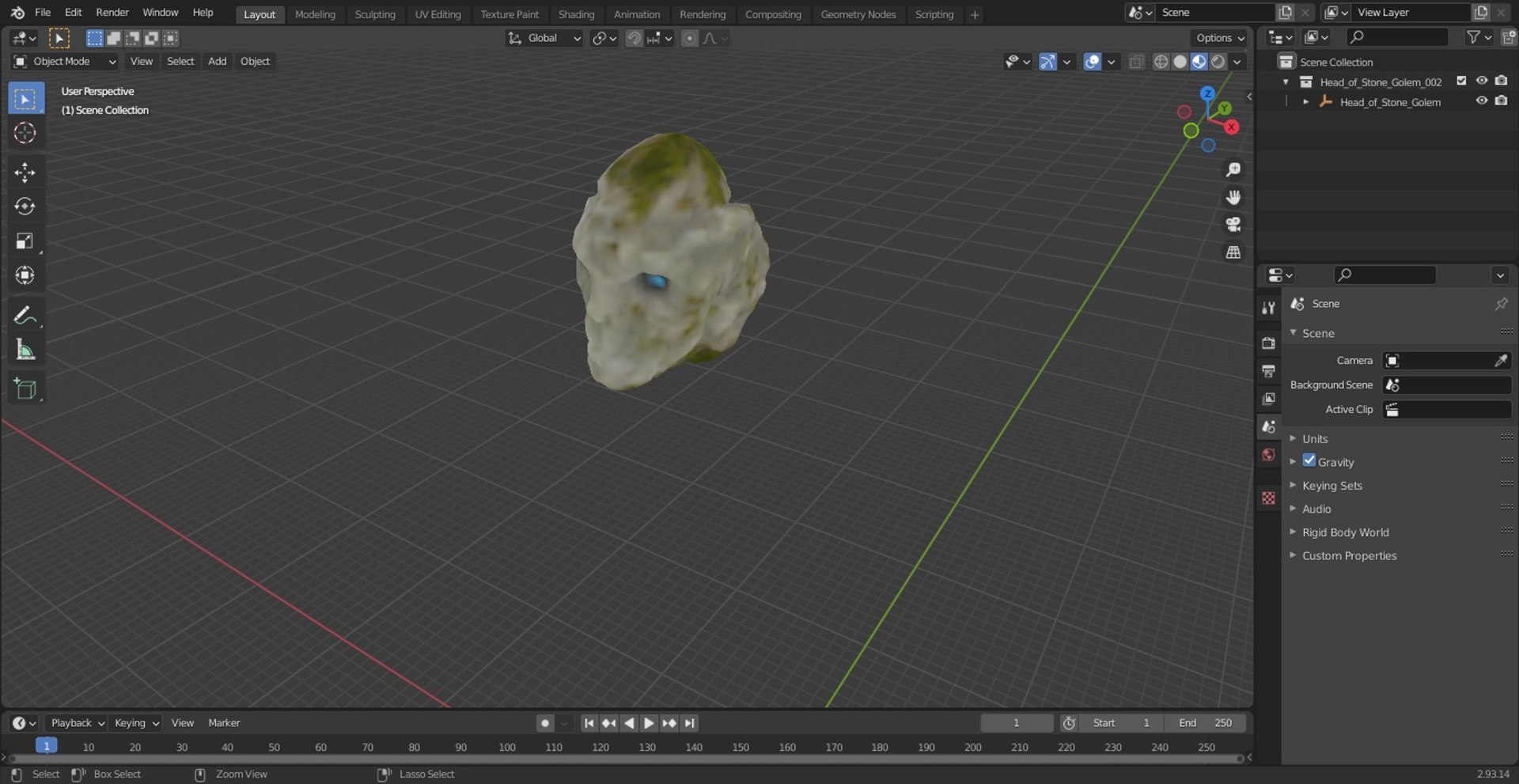The image size is (1519, 784).
Task: Exclude Head_of_Stone_Golem_002 collection checkbox
Action: pos(1461,81)
